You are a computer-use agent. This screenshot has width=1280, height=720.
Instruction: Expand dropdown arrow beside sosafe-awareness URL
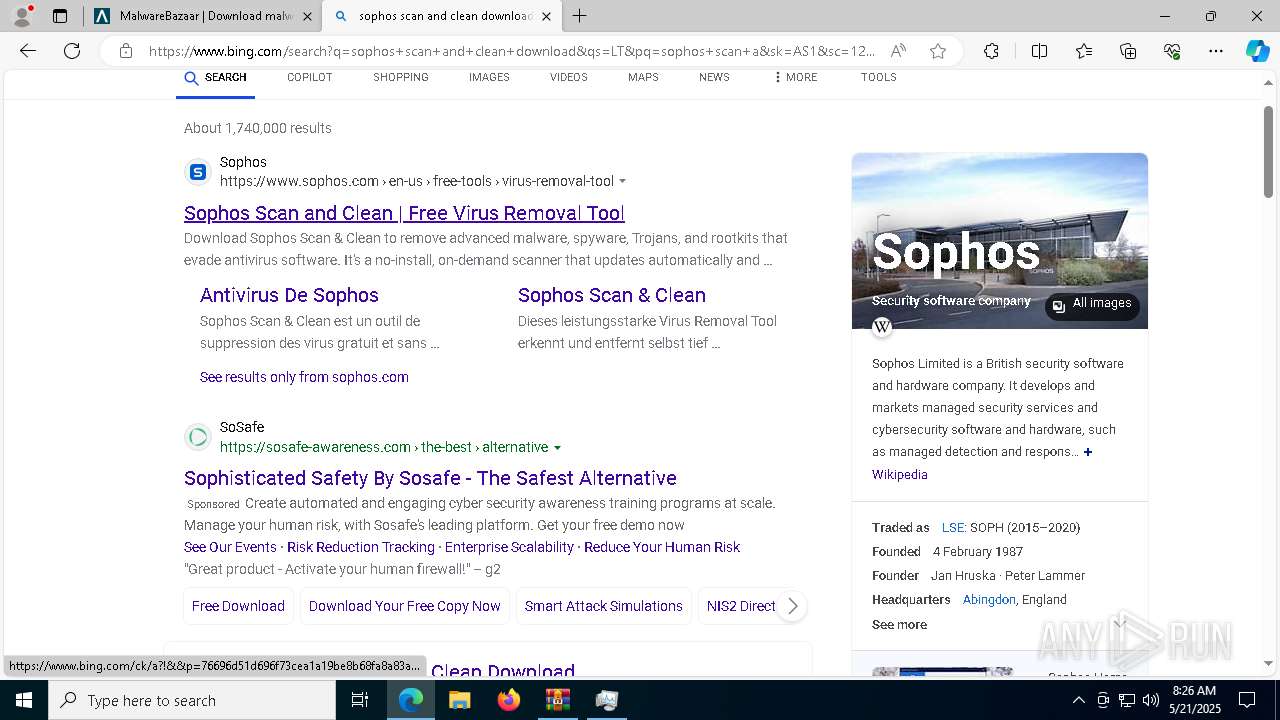click(558, 448)
